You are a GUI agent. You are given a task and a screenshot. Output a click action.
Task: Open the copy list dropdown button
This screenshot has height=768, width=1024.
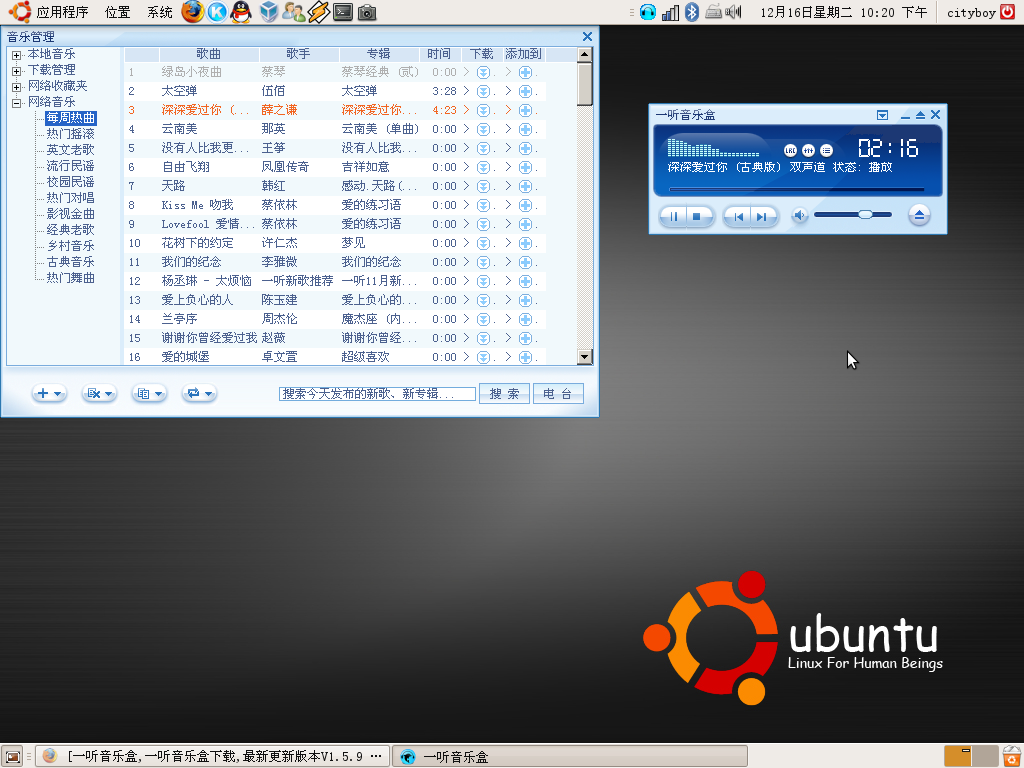tap(149, 393)
